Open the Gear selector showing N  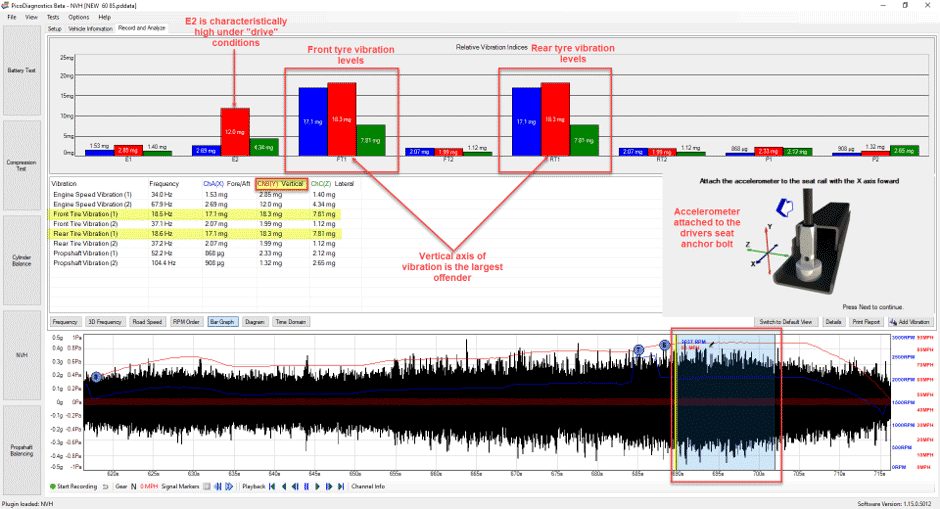click(133, 486)
